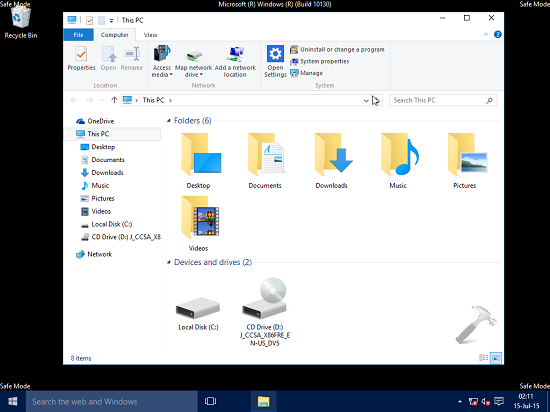The width and height of the screenshot is (550, 412).
Task: Click the taskbar clock and date
Action: [526, 401]
